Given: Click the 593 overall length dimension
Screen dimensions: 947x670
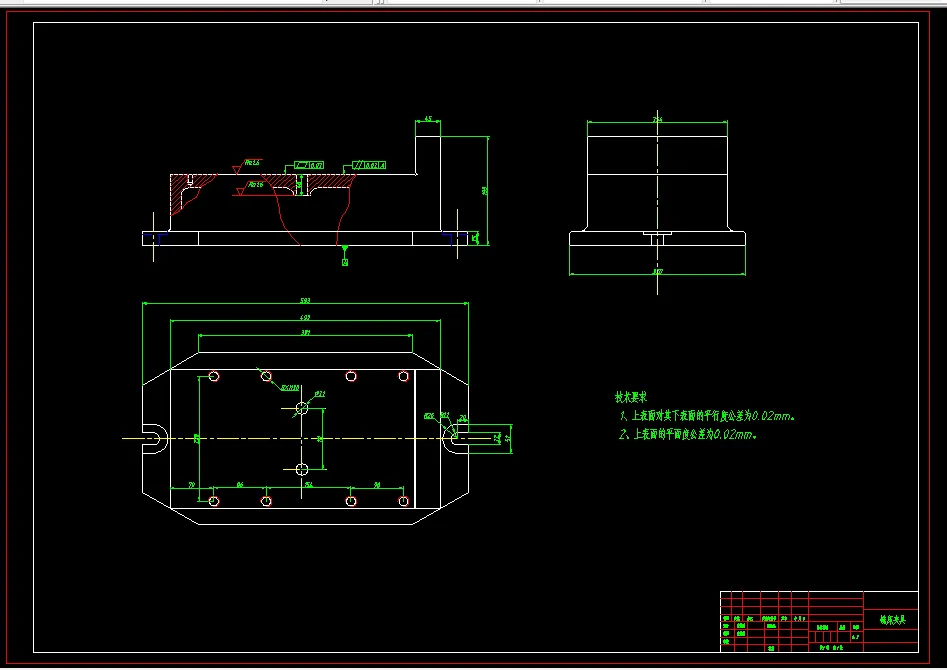Looking at the screenshot, I should point(306,300).
